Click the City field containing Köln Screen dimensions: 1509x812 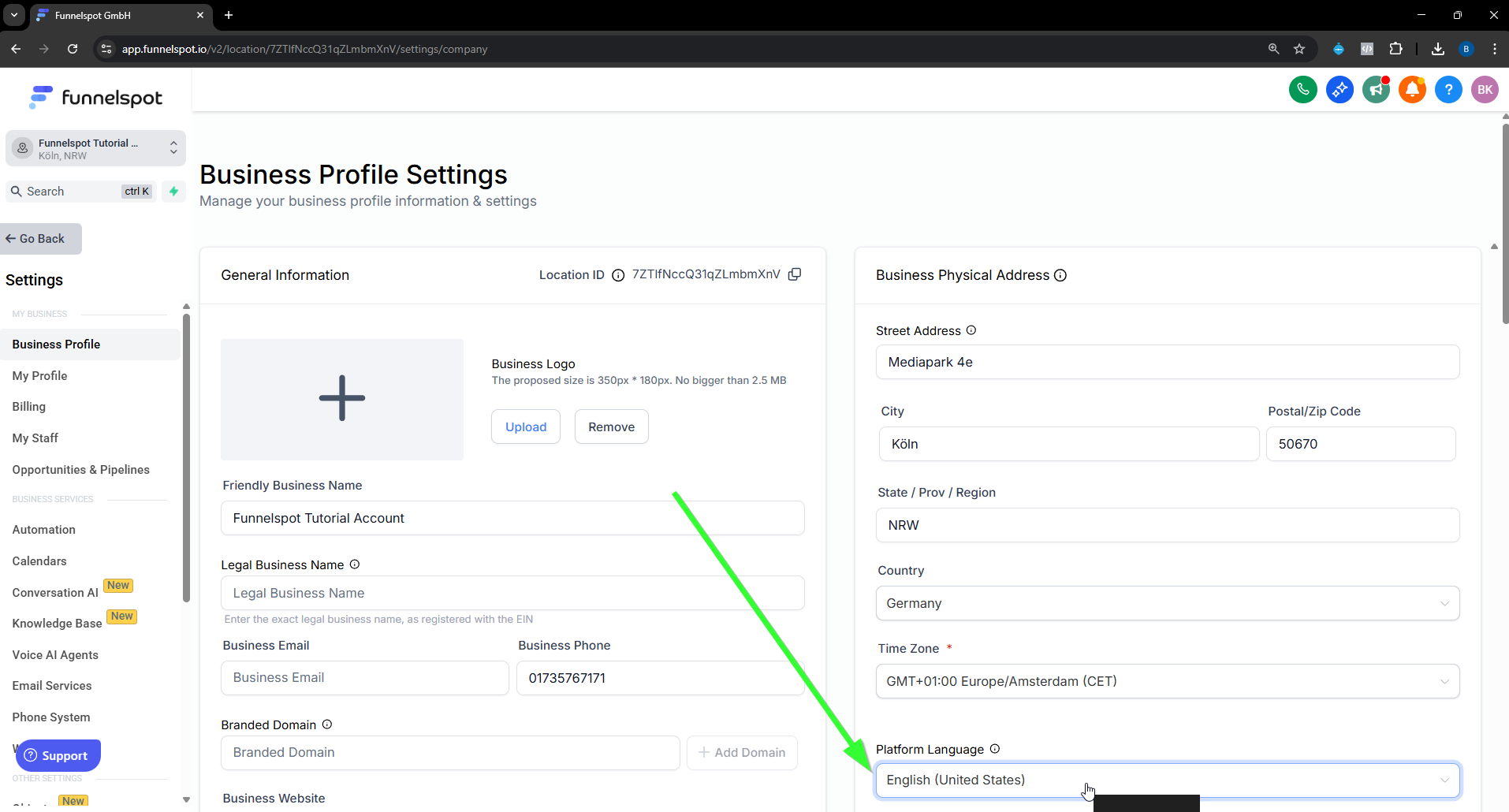click(1069, 444)
